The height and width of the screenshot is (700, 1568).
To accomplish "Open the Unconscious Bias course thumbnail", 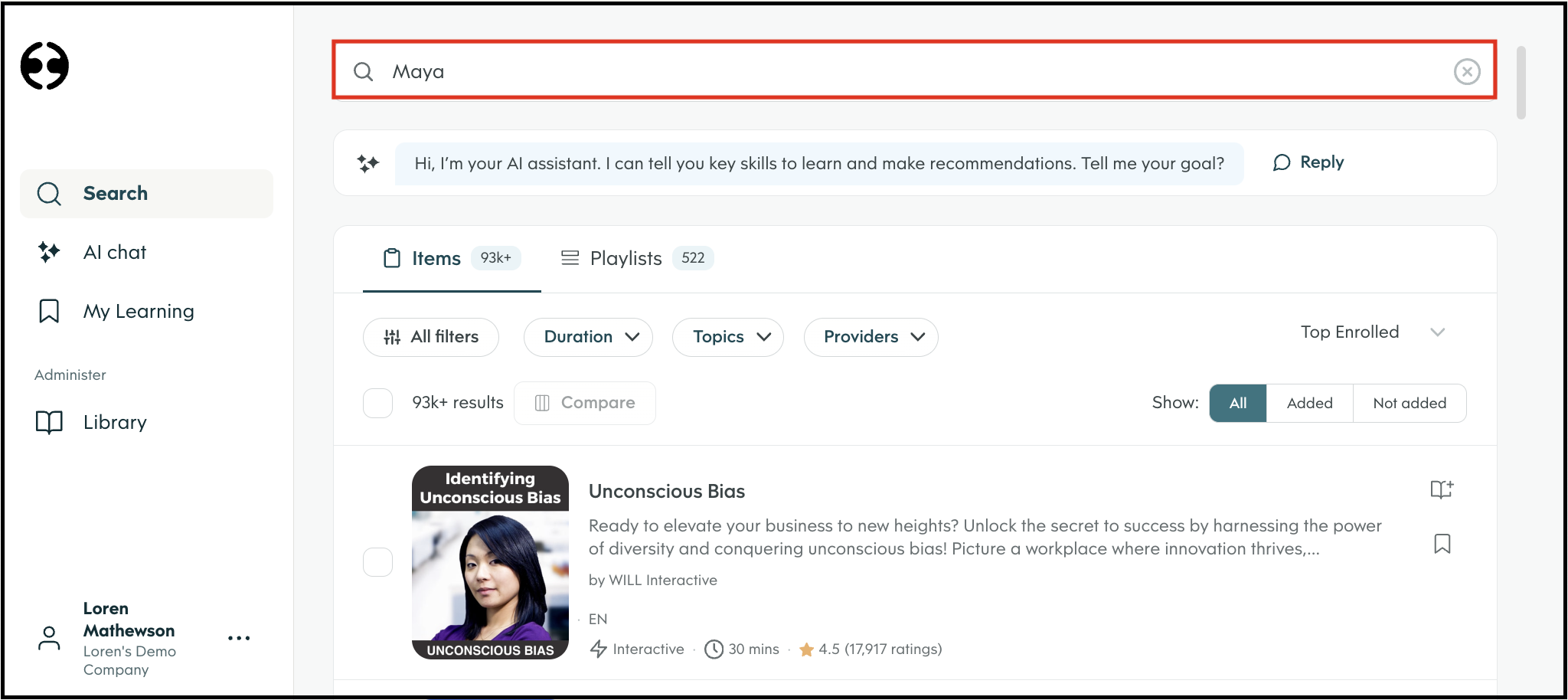I will pos(490,562).
